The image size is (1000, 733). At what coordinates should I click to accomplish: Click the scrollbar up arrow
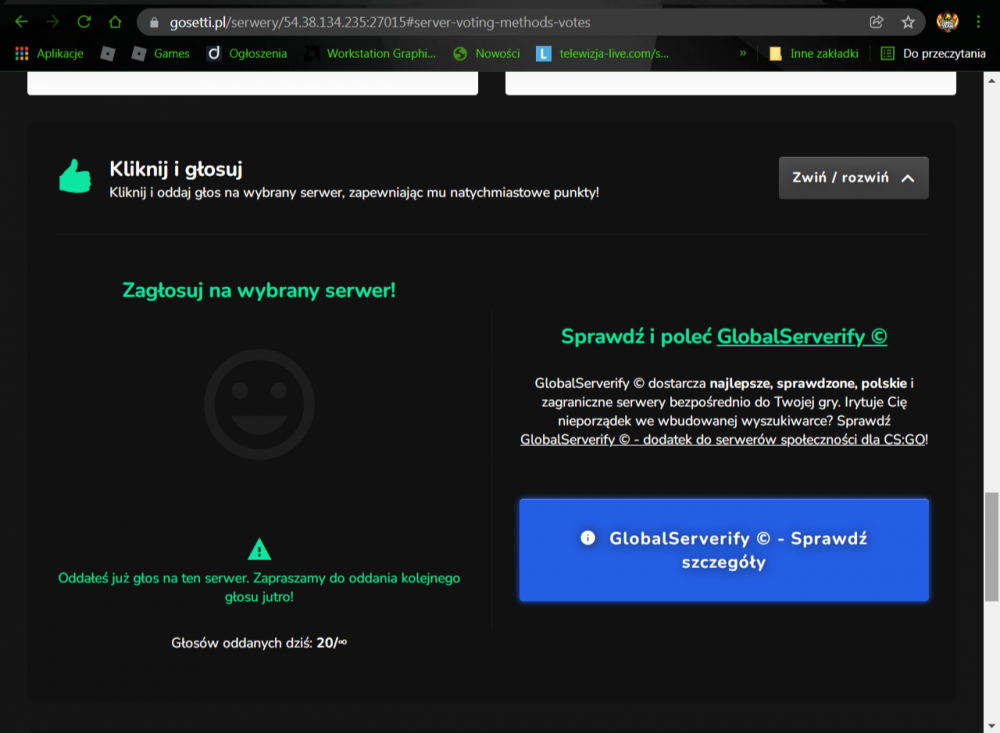tap(991, 80)
